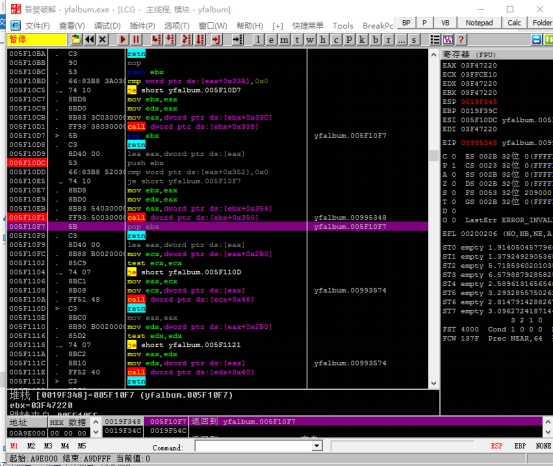Open the 文件(F) menu
Image resolution: width=553 pixels, height=466 pixels.
(38, 26)
